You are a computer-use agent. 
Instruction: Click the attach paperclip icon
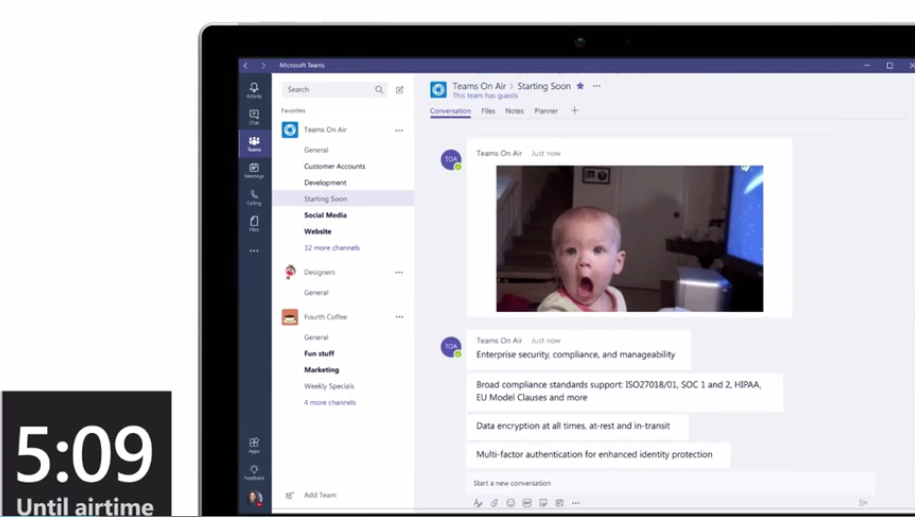pyautogui.click(x=494, y=503)
